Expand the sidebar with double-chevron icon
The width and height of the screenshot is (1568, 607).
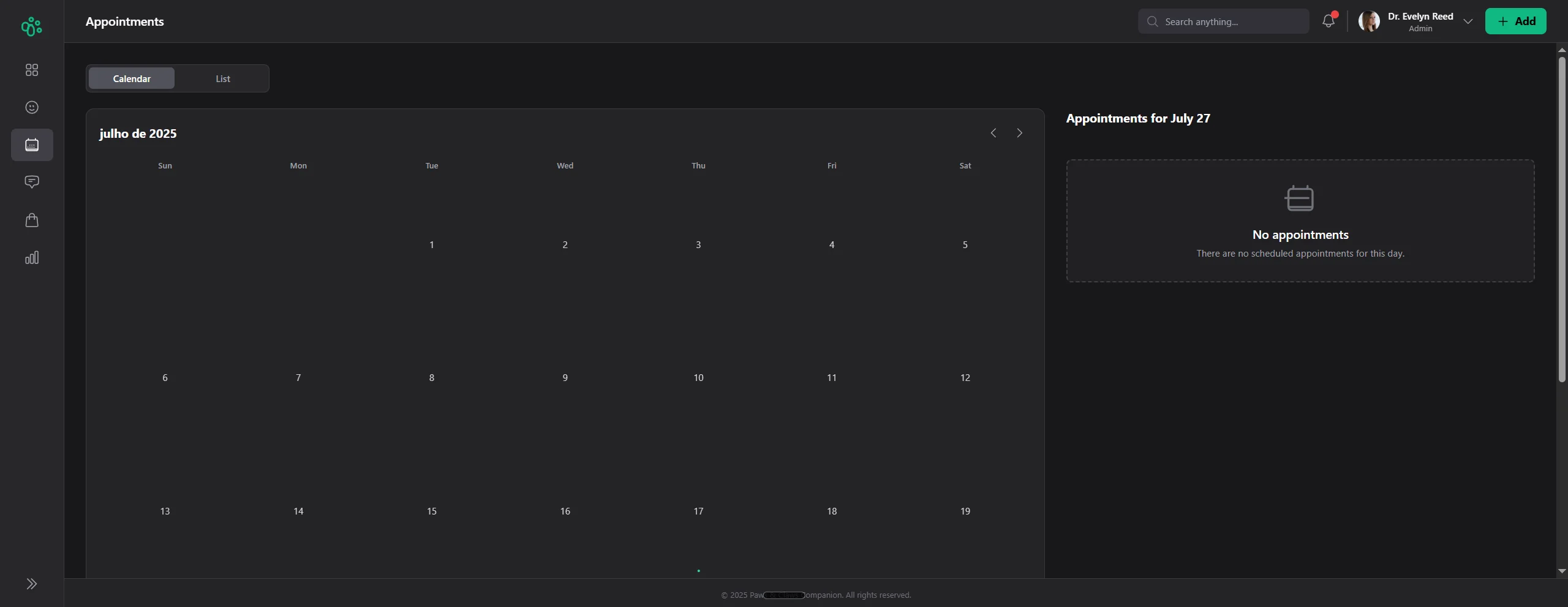[x=32, y=584]
